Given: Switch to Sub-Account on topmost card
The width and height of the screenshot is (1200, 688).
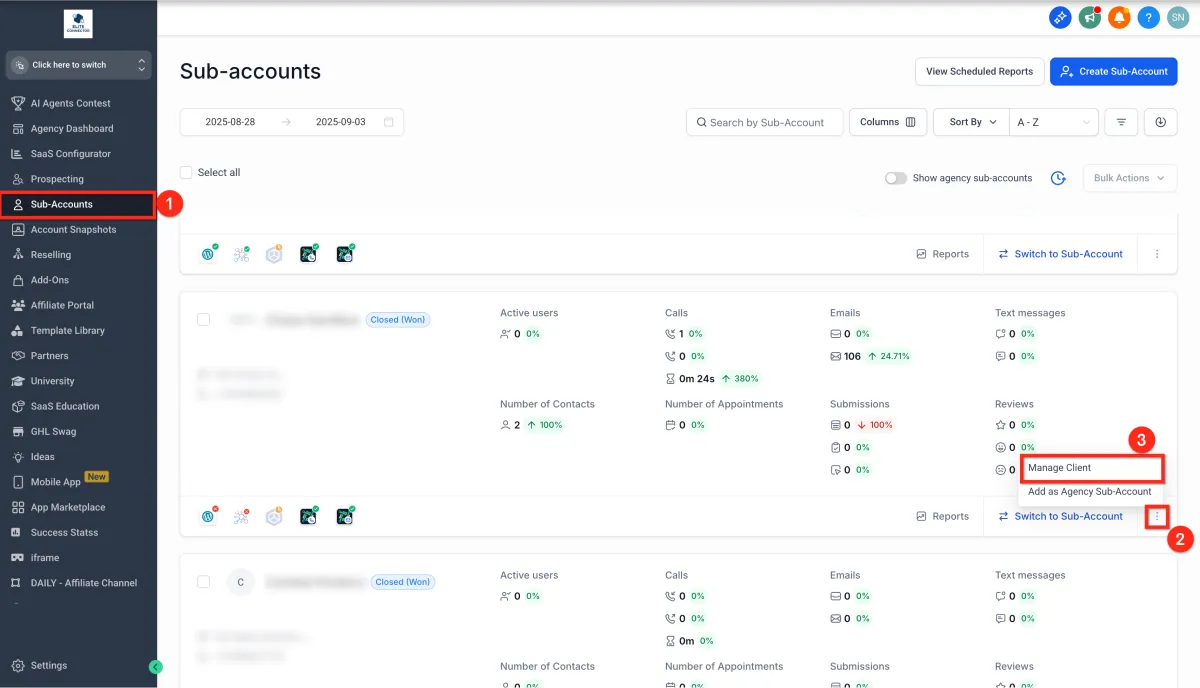Looking at the screenshot, I should click(1060, 254).
